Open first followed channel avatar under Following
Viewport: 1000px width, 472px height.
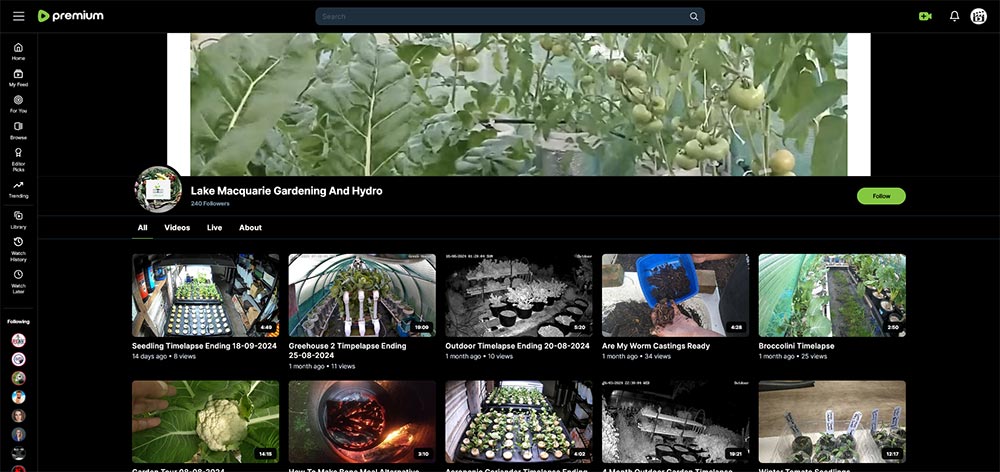click(x=18, y=340)
